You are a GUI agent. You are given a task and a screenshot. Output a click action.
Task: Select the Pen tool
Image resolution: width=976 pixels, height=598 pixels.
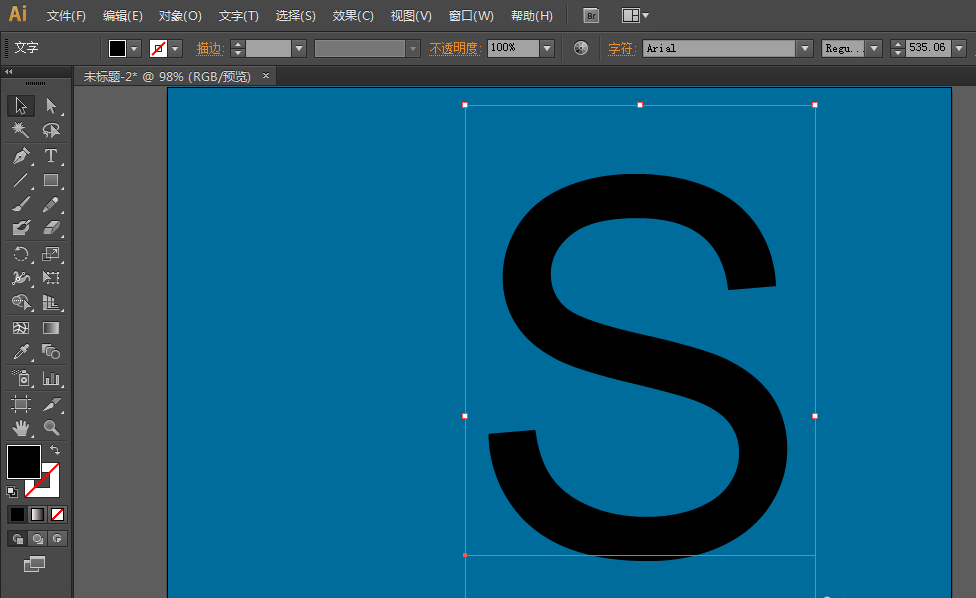tap(21, 156)
